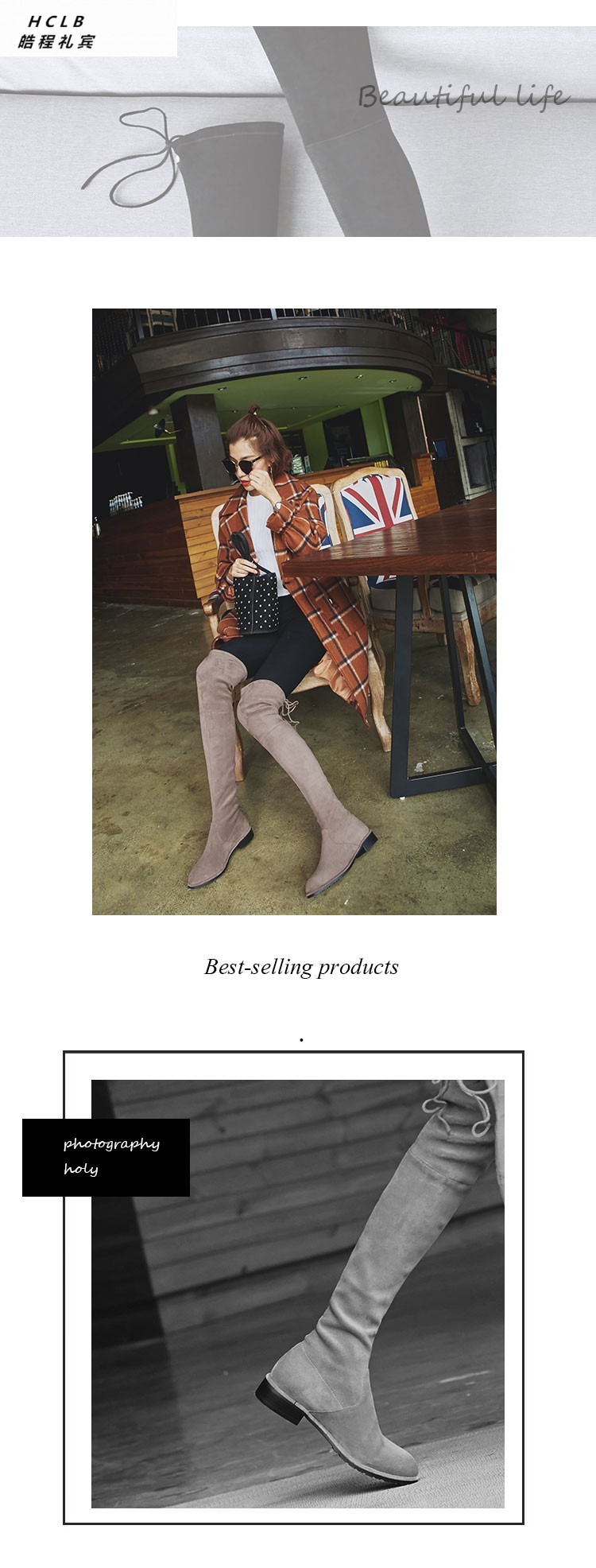
Task: Click the photography holy black label
Action: point(106,1158)
